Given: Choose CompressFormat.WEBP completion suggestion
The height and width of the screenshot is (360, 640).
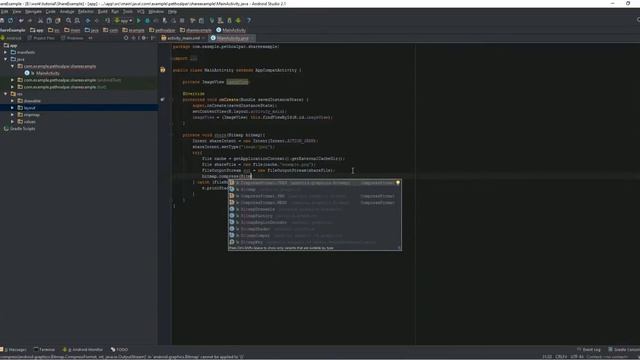Looking at the screenshot, I should (x=315, y=202).
